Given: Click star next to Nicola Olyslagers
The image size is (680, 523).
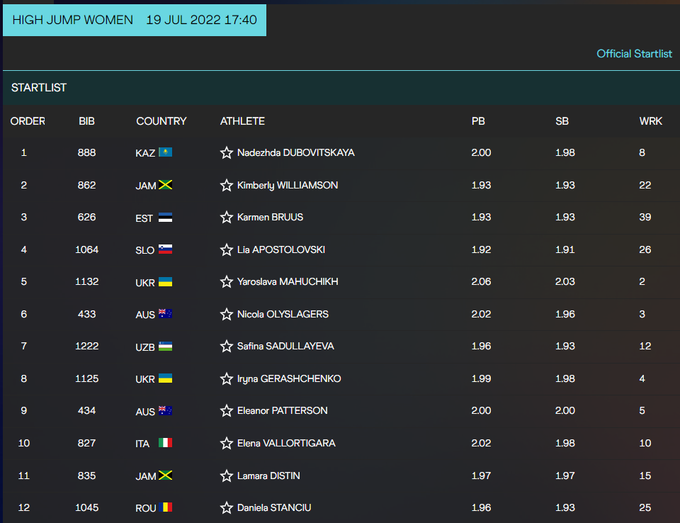Looking at the screenshot, I should pyautogui.click(x=226, y=314).
